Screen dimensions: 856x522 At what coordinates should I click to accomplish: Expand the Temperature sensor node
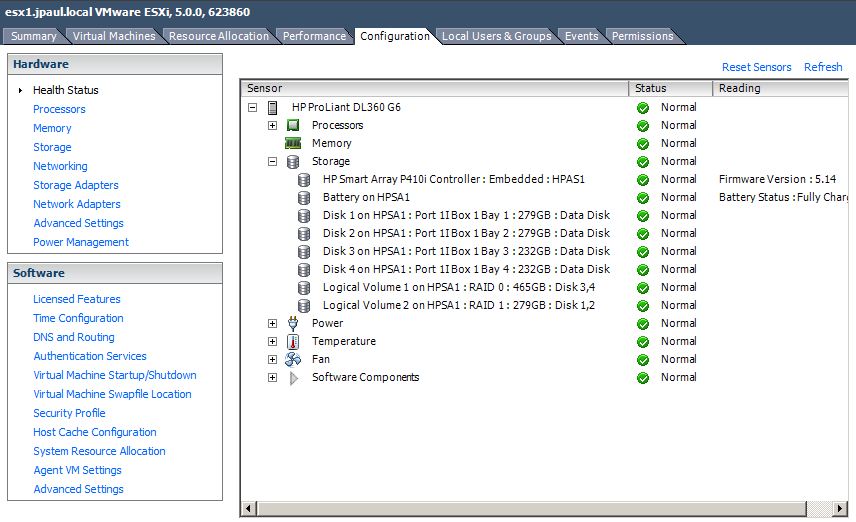tap(272, 342)
